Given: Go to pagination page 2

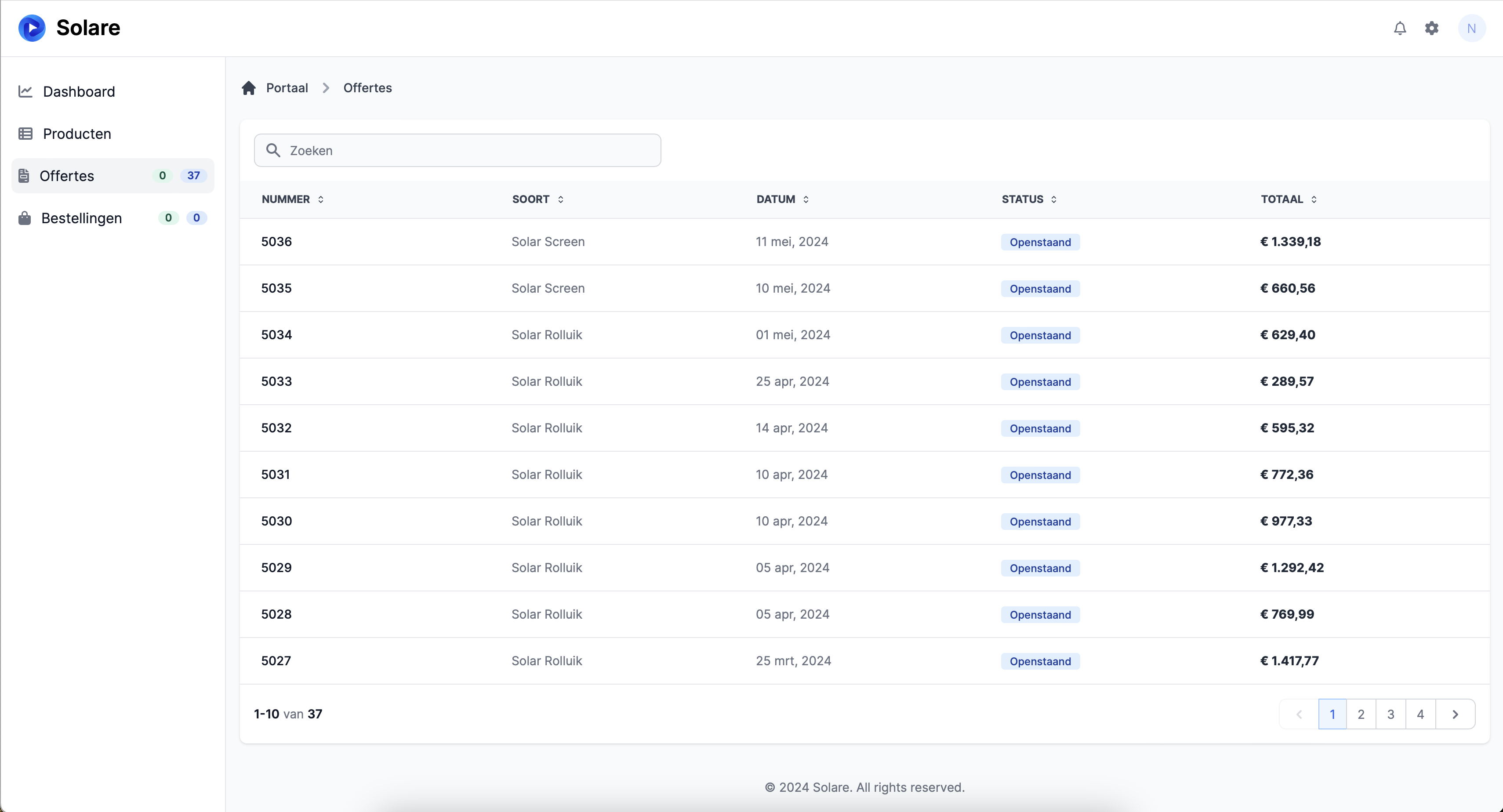Looking at the screenshot, I should (1361, 714).
